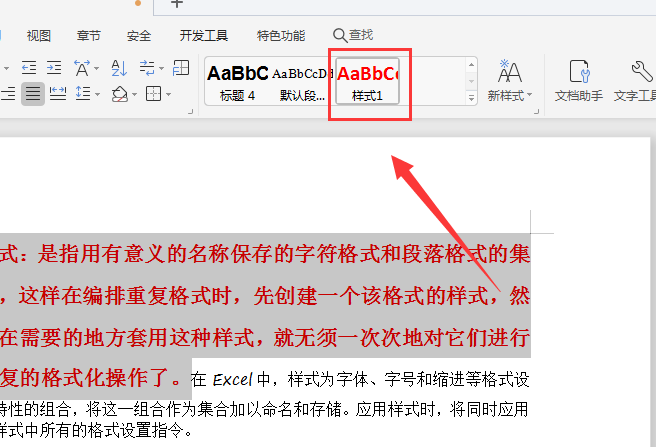Click the A-Z sort icon
This screenshot has width=656, height=447.
click(x=119, y=68)
